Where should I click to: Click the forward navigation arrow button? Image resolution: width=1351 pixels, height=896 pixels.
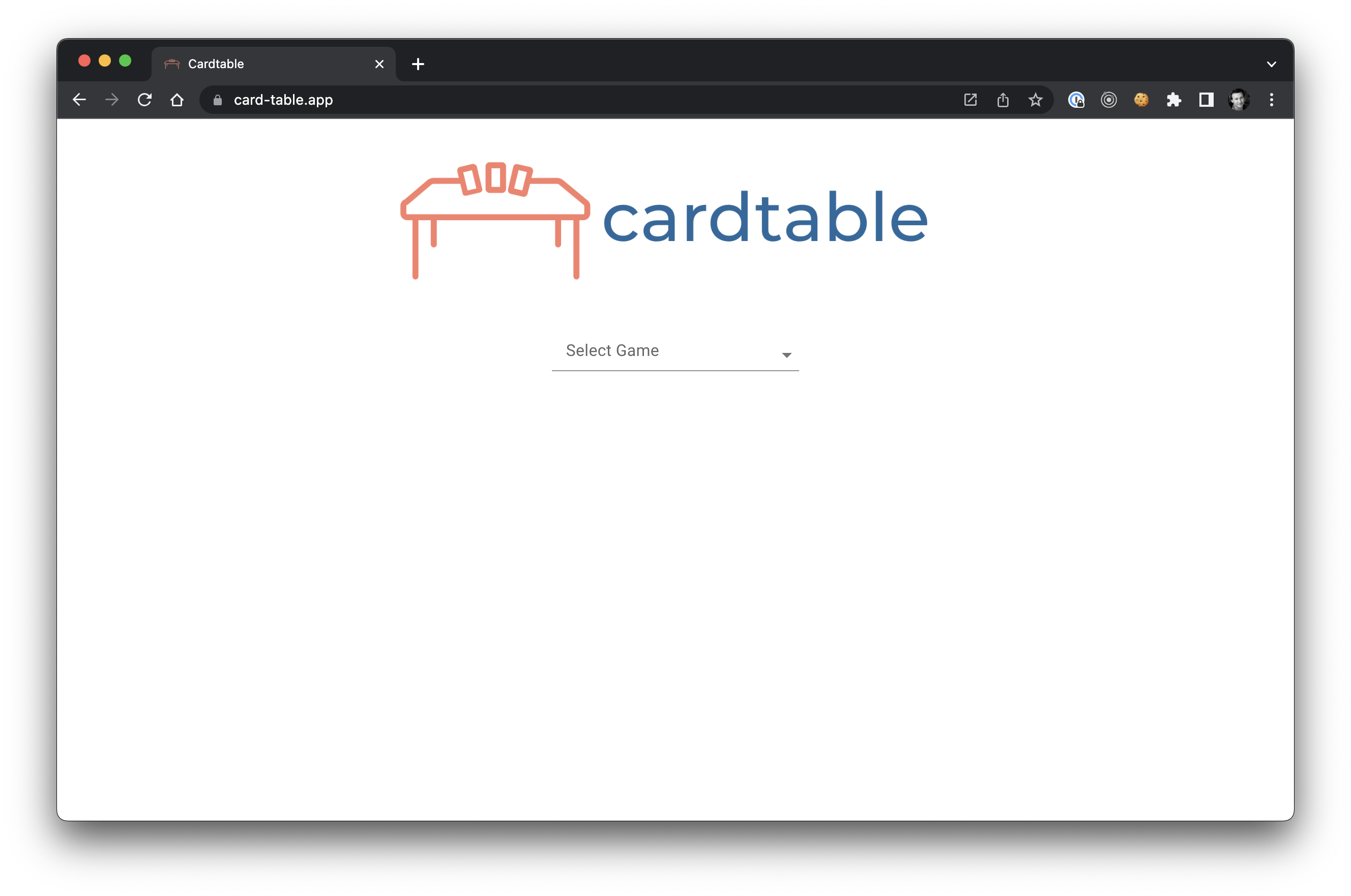pos(113,99)
